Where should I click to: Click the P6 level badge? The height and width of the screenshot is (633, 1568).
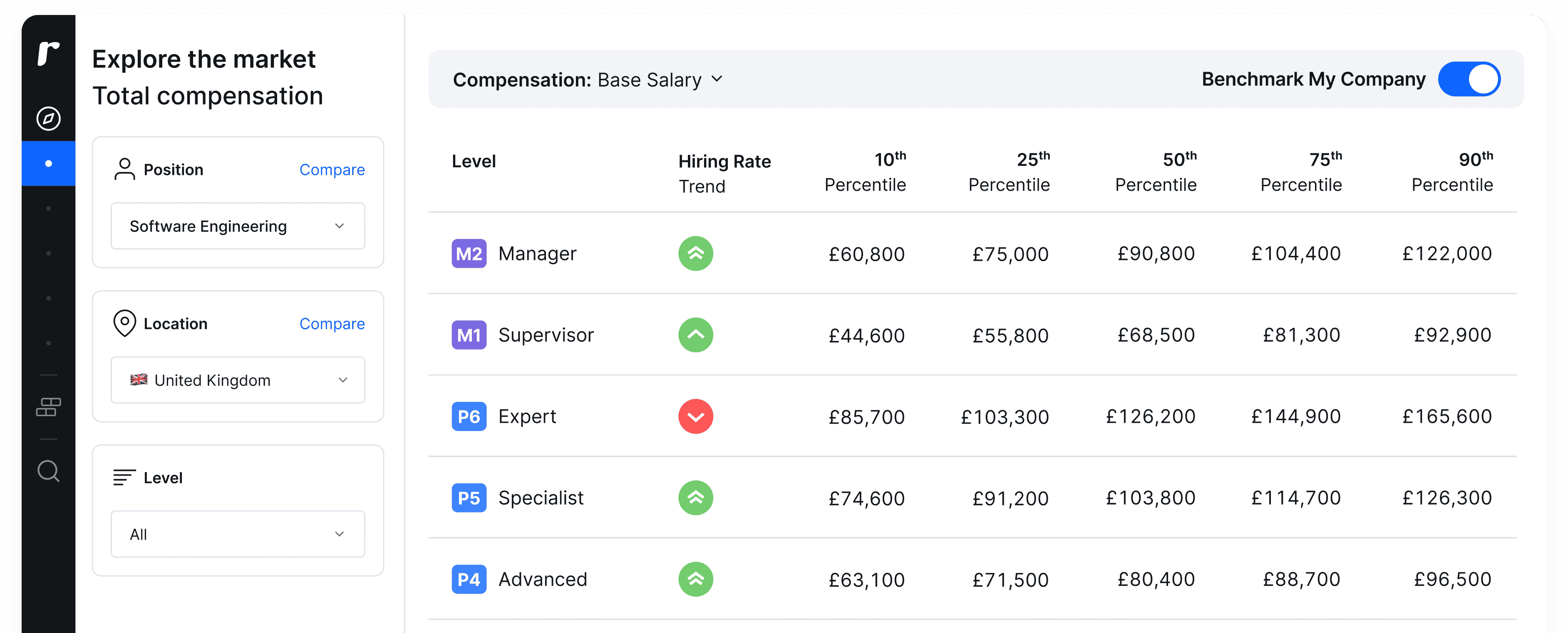coord(469,417)
